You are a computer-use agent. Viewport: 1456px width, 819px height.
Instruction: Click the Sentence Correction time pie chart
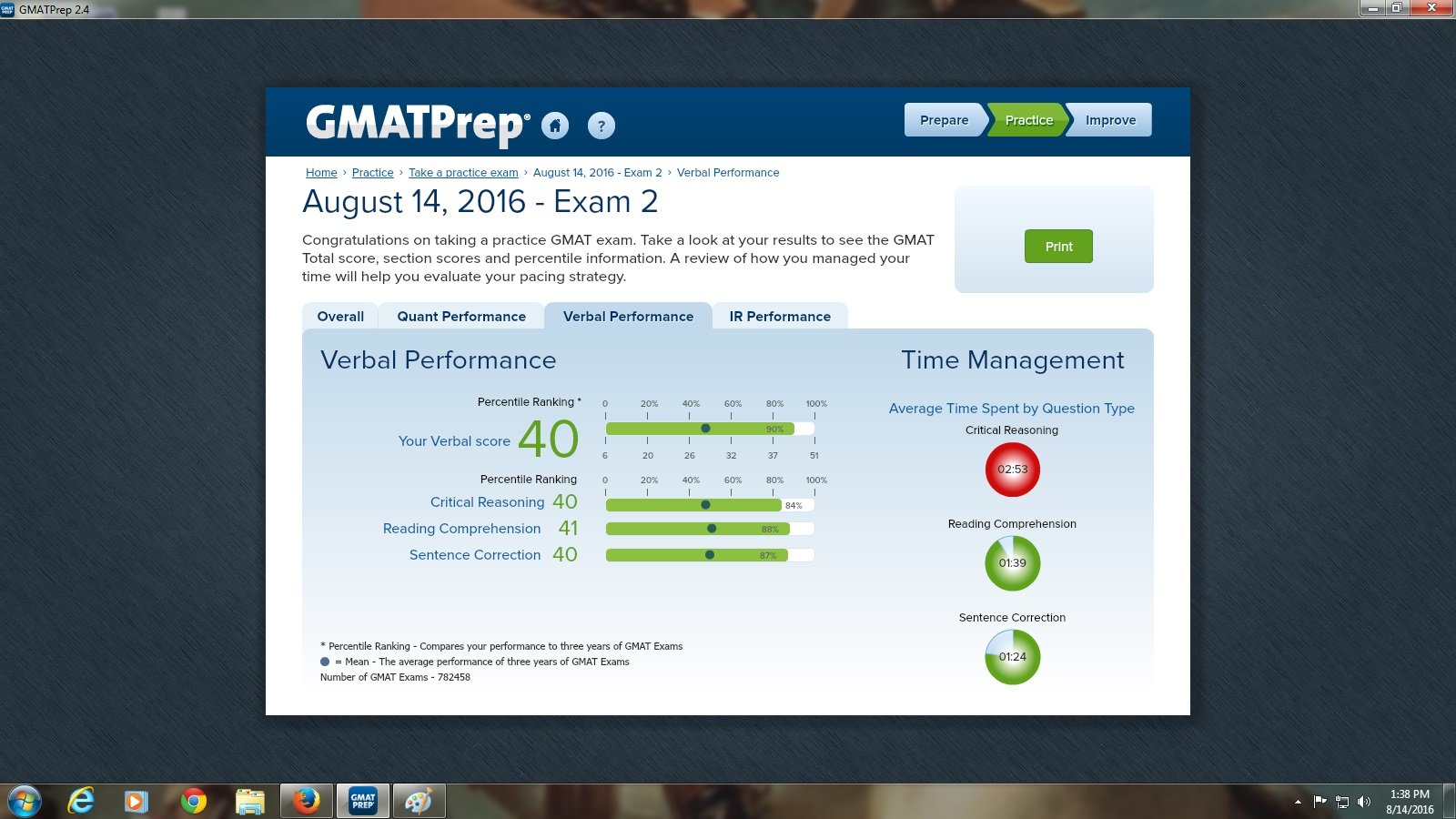click(1012, 656)
